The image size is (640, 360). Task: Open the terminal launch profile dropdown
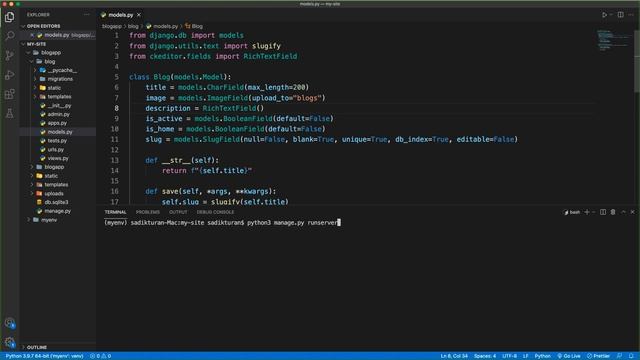(594, 212)
